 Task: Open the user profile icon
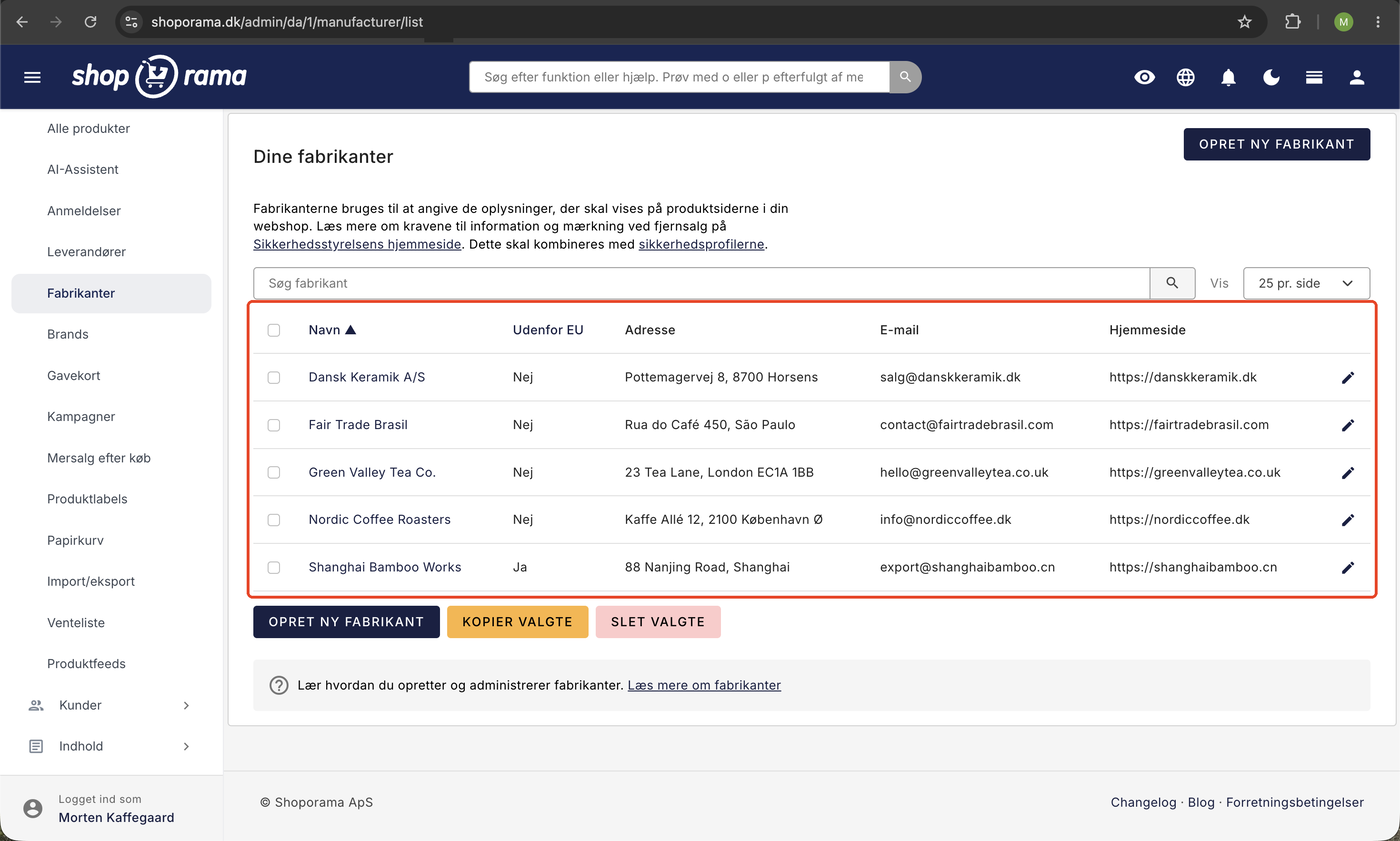point(1357,77)
